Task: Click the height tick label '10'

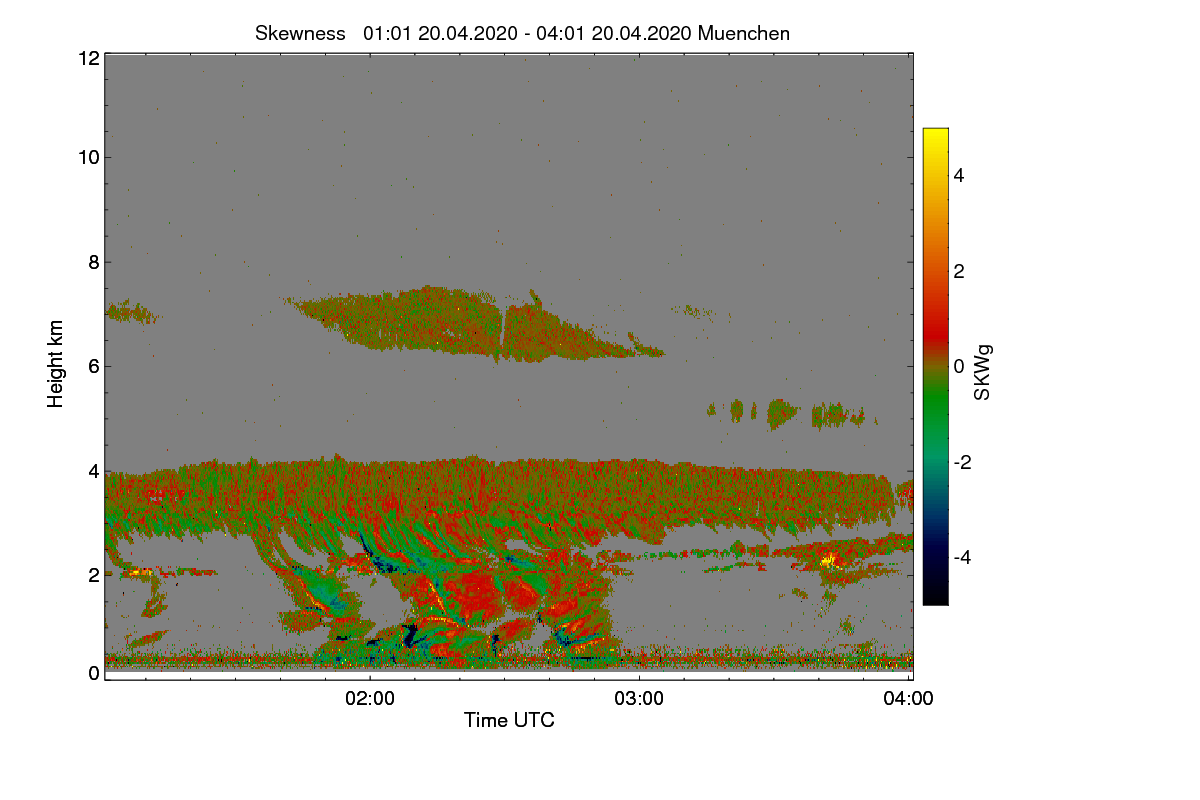Action: coord(87,157)
